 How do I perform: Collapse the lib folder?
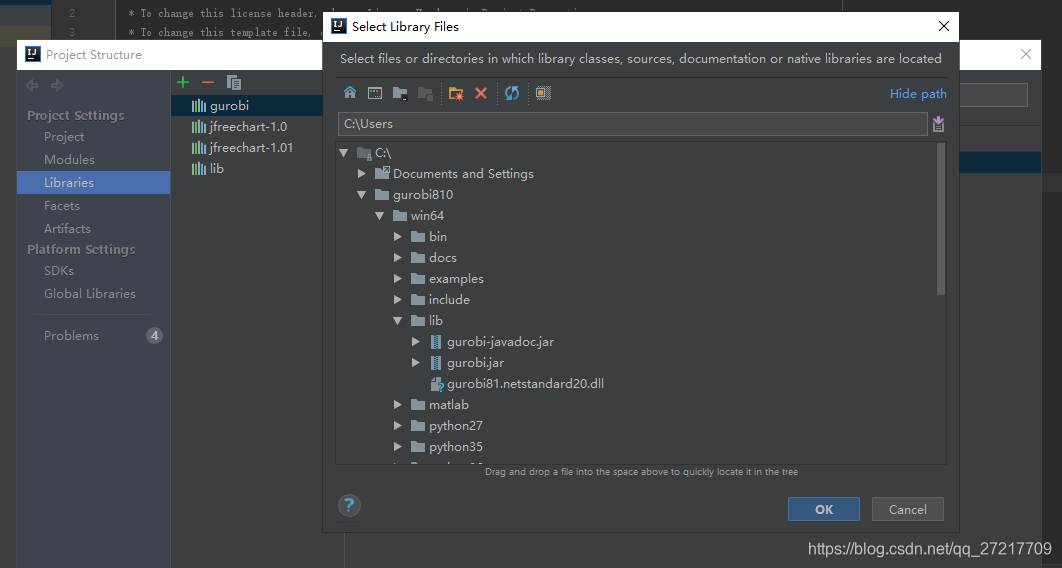coord(398,321)
